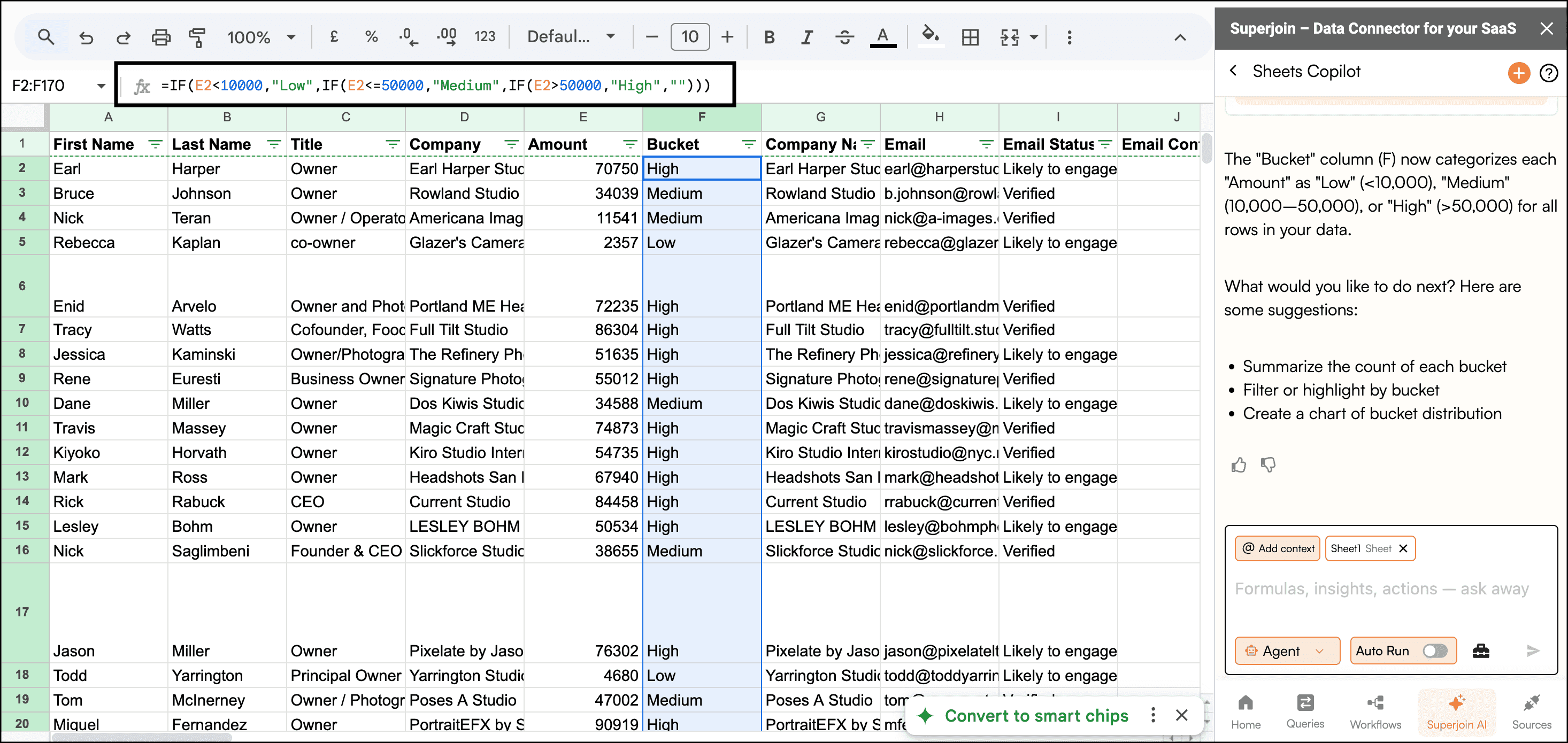Click Add context button
This screenshot has height=743, width=1568.
click(1278, 548)
